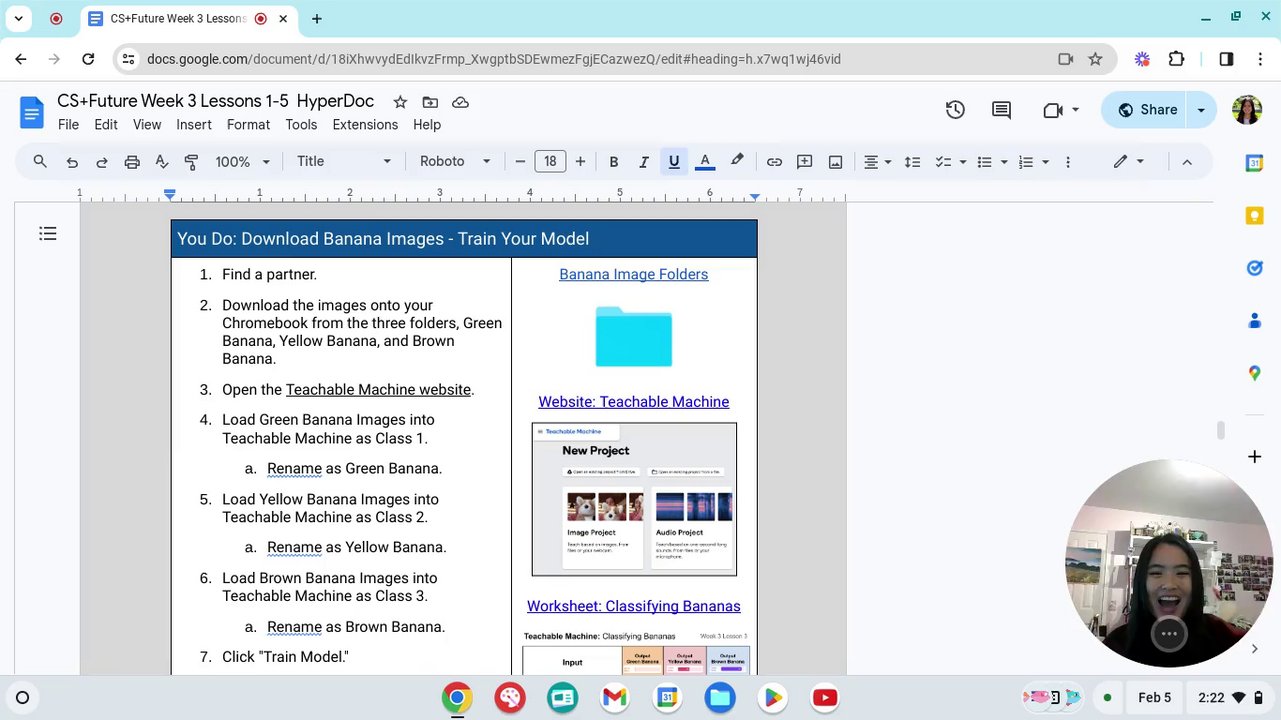Open version history clock icon
This screenshot has width=1281, height=720.
pyautogui.click(x=955, y=110)
